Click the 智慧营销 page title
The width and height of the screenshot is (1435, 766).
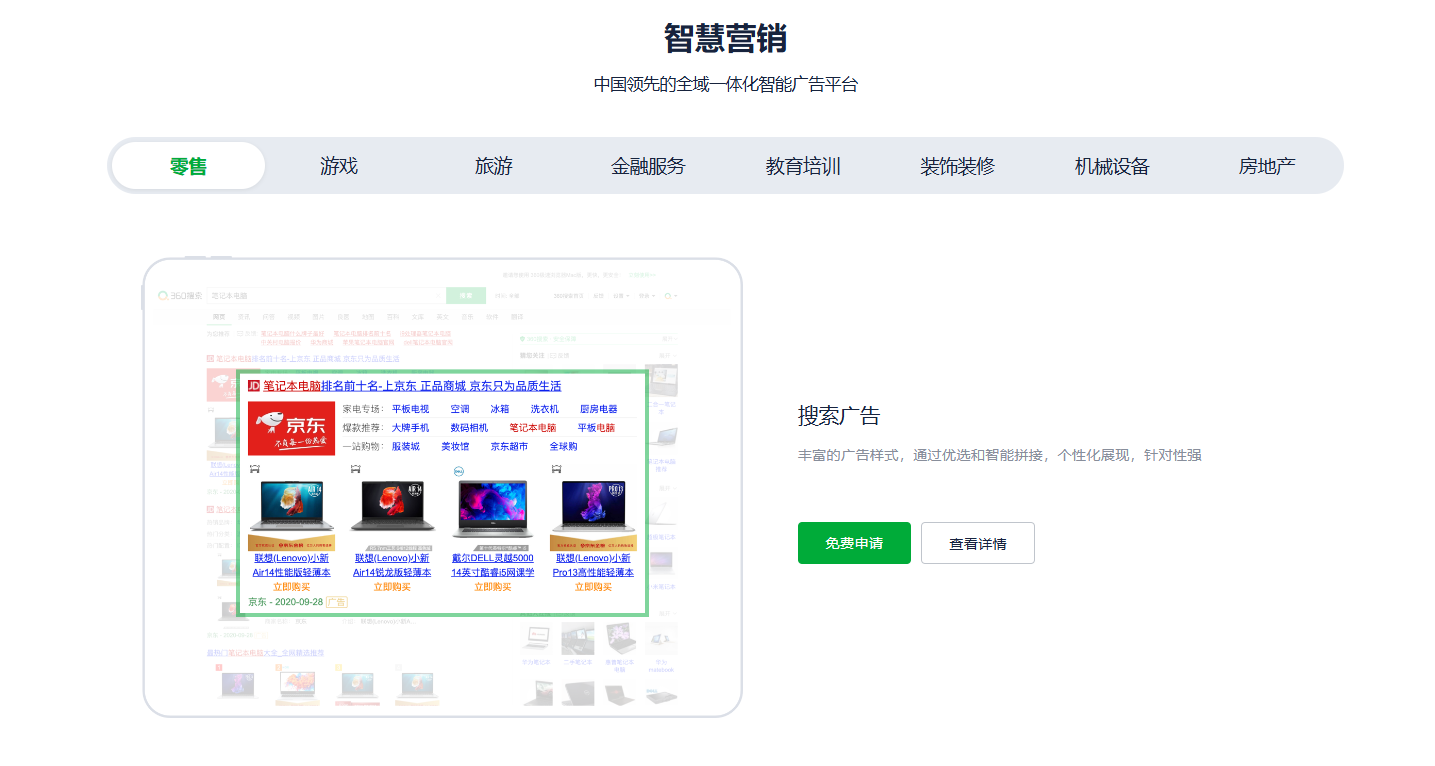(725, 38)
